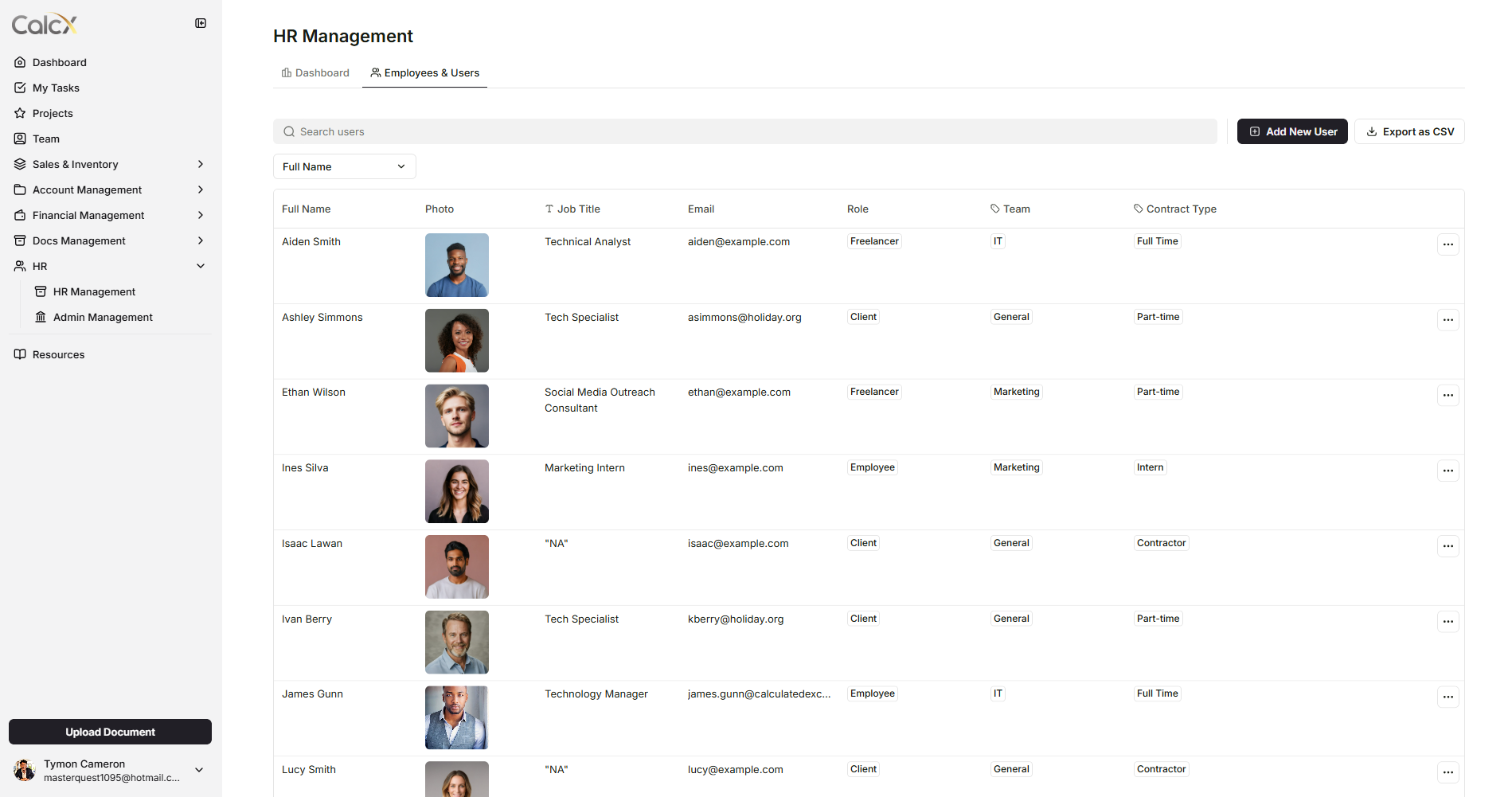Viewport: 1512px width, 797px height.
Task: Collapse the HR section in the sidebar
Action: click(x=200, y=266)
